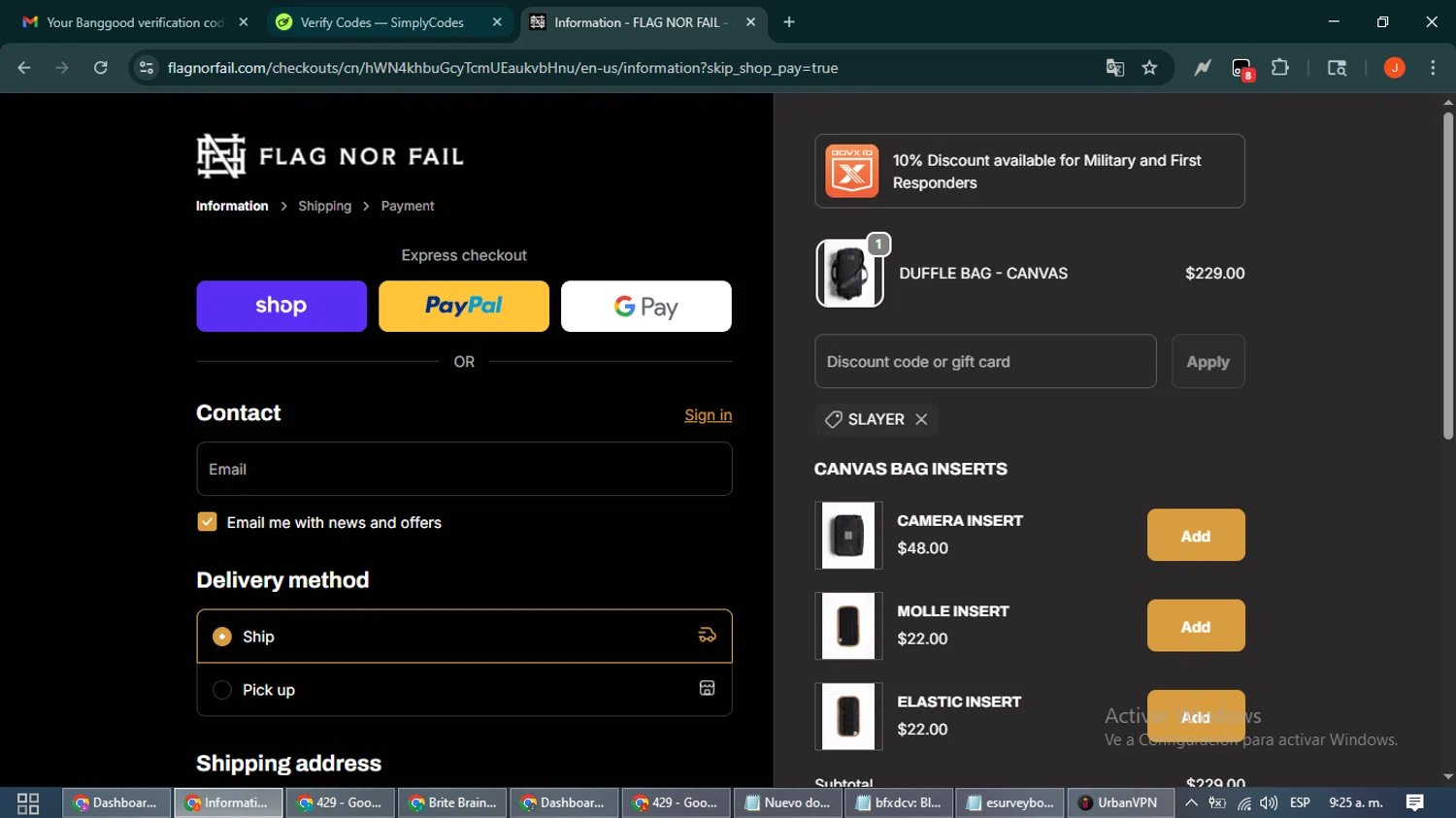1456x818 pixels.
Task: Click the Camera Insert thumbnail
Action: [848, 536]
